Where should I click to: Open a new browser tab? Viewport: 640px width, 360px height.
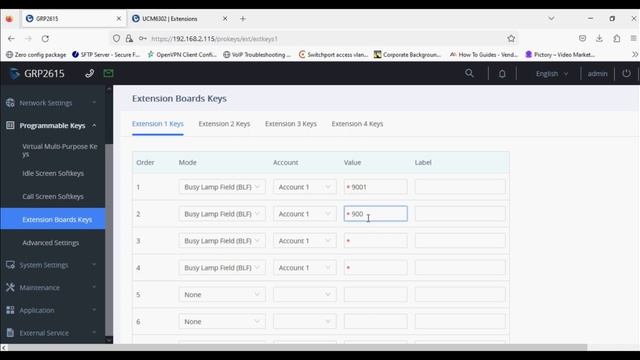[243, 19]
